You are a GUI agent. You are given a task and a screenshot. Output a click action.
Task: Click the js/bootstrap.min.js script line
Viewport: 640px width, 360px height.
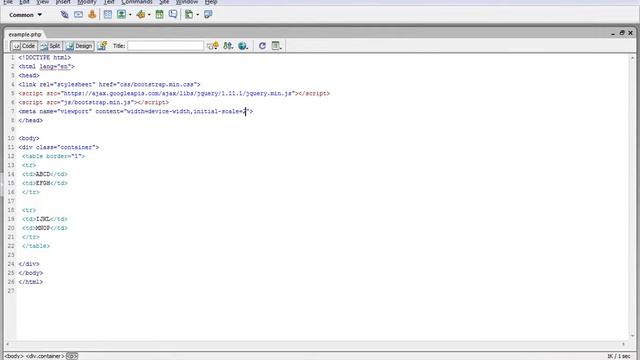tap(93, 102)
